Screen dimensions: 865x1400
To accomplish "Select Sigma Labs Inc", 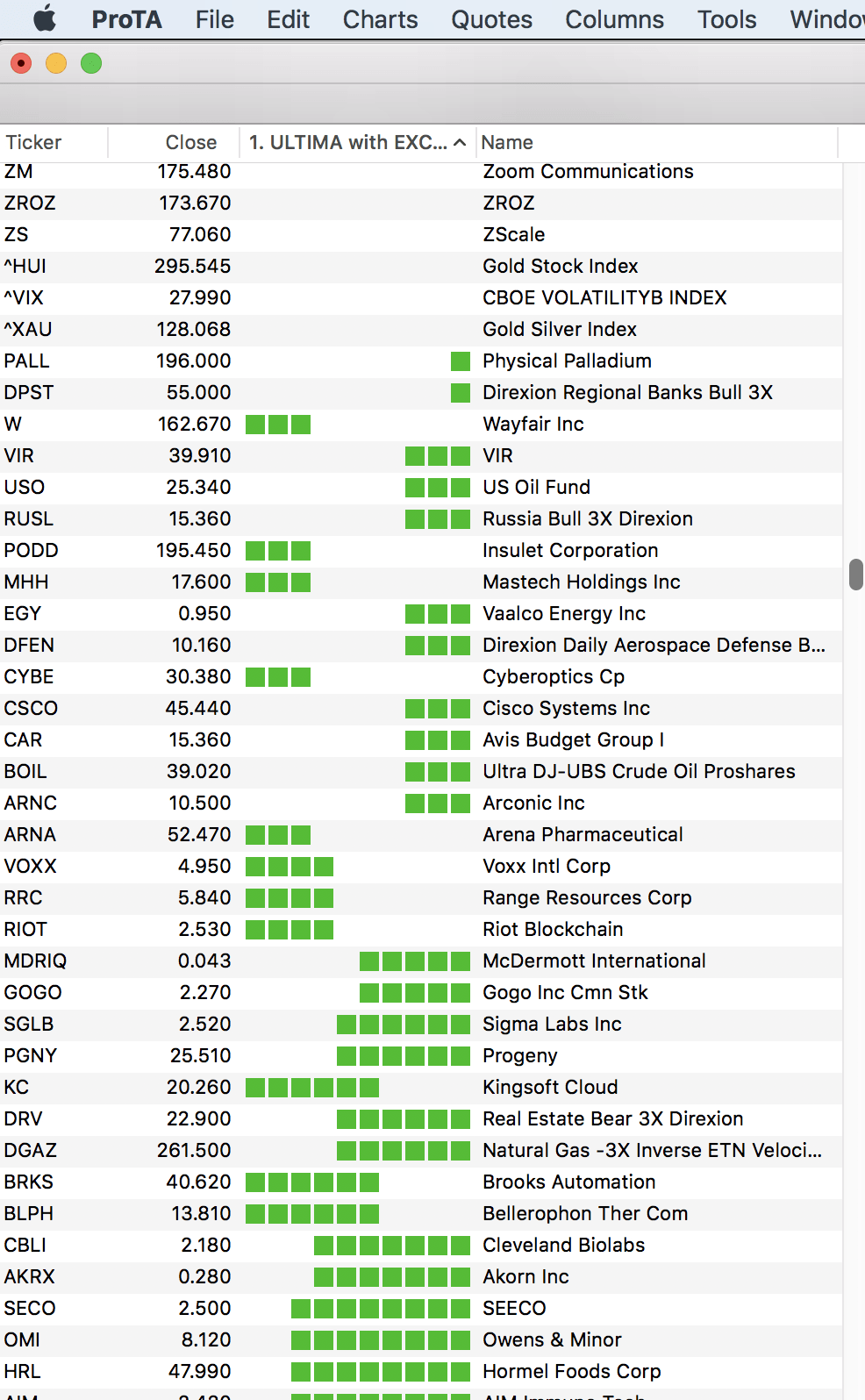I will click(552, 1024).
